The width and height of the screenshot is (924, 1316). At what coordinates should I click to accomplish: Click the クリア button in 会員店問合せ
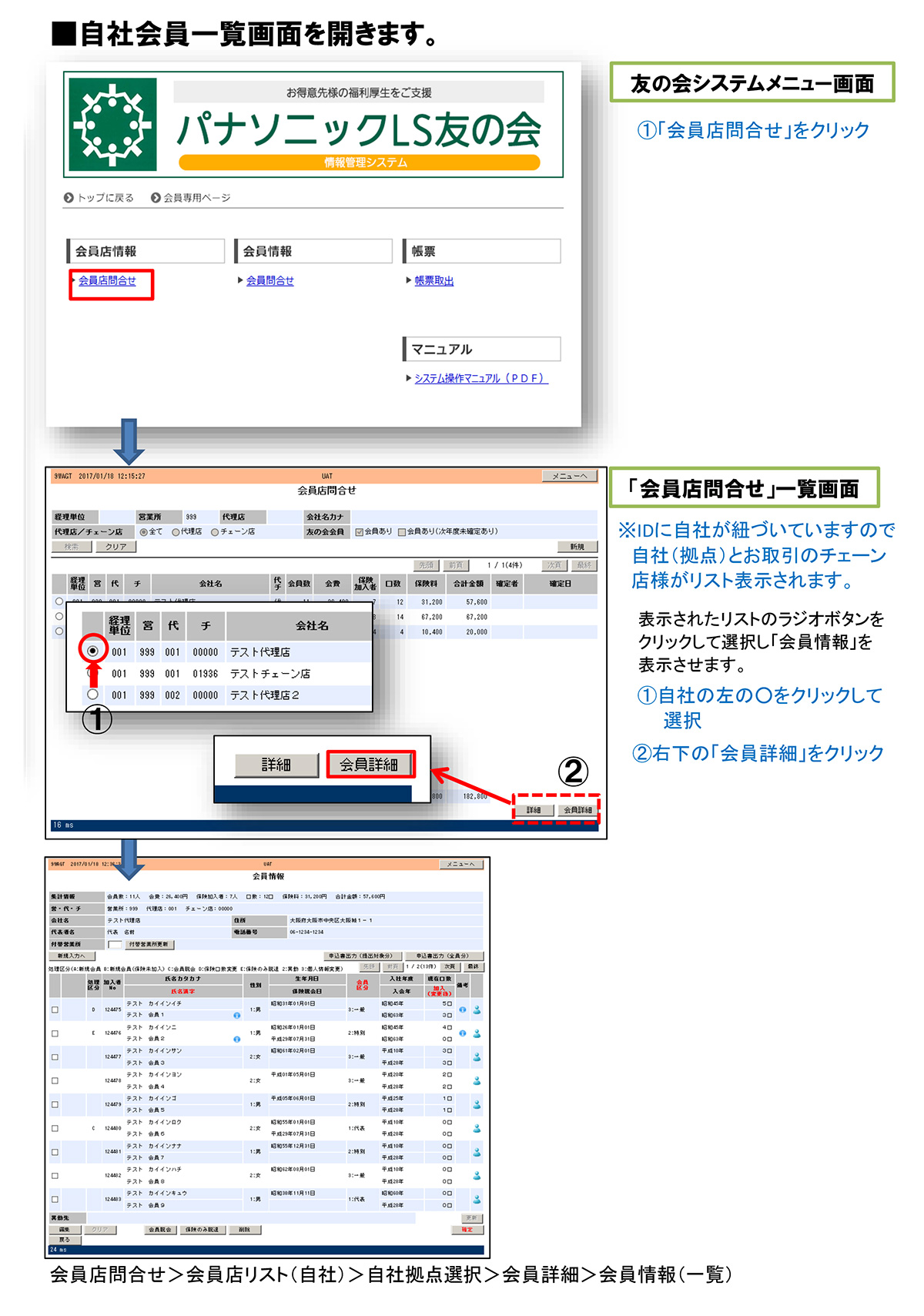click(115, 547)
